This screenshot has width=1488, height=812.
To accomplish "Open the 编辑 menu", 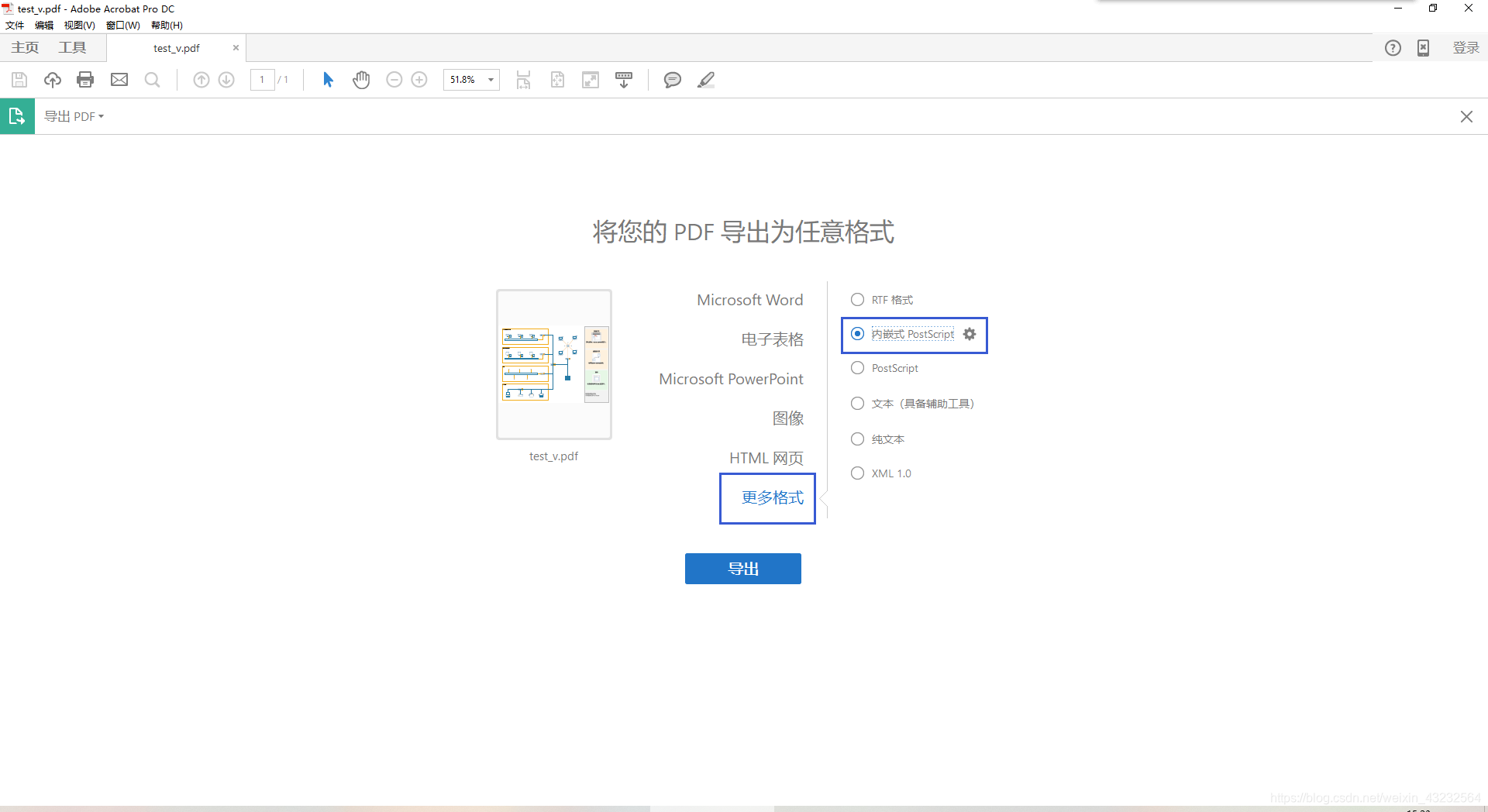I will pos(44,25).
